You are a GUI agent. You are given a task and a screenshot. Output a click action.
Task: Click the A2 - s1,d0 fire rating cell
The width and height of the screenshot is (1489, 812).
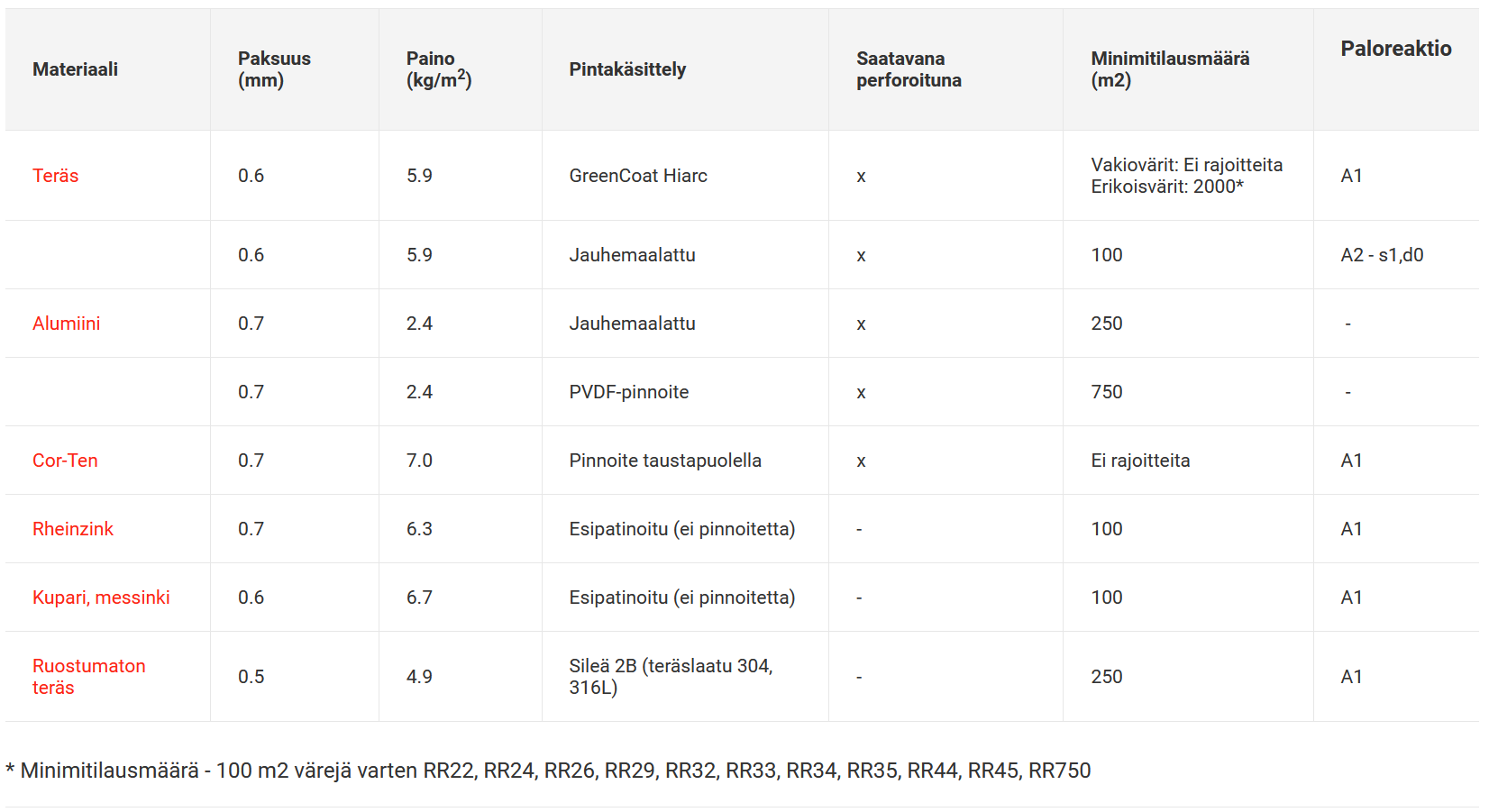point(1382,255)
